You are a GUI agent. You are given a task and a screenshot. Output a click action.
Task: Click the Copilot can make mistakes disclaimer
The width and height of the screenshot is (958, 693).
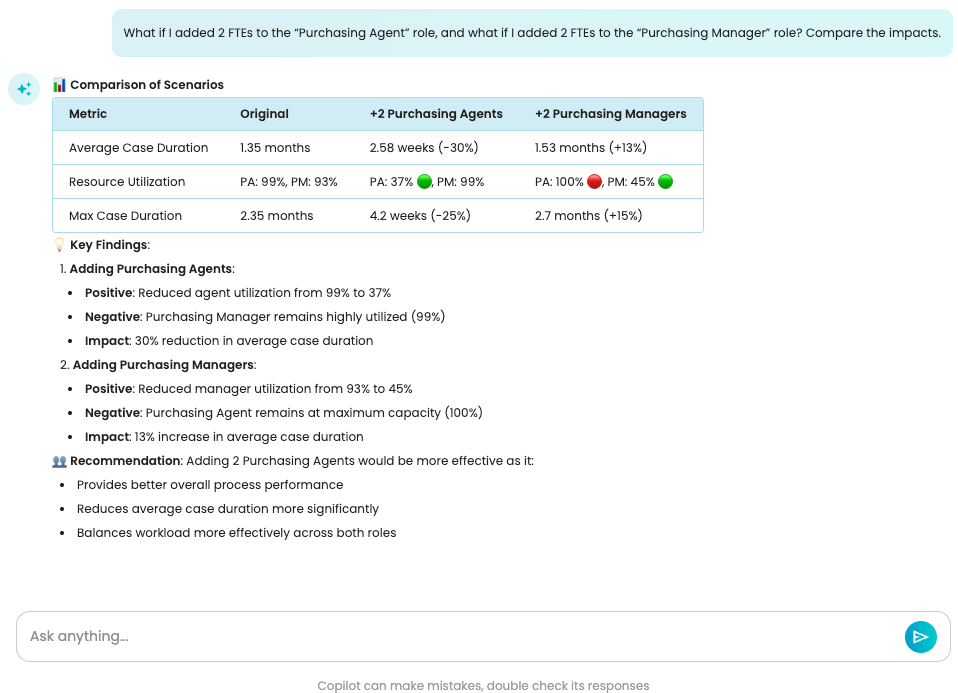point(483,686)
